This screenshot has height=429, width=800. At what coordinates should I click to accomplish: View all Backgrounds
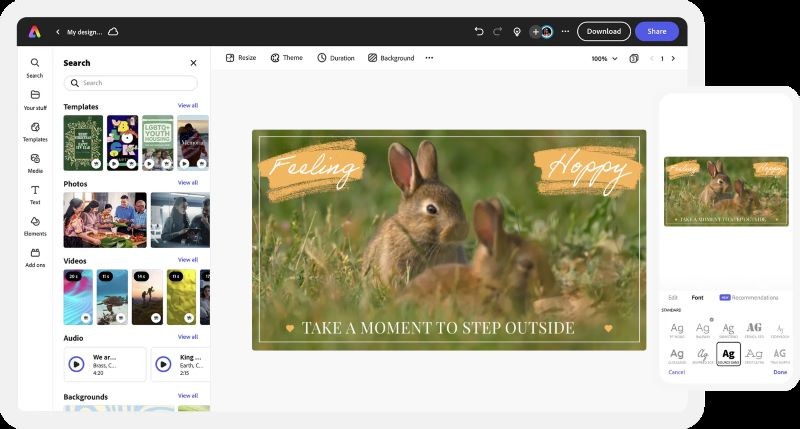(188, 396)
